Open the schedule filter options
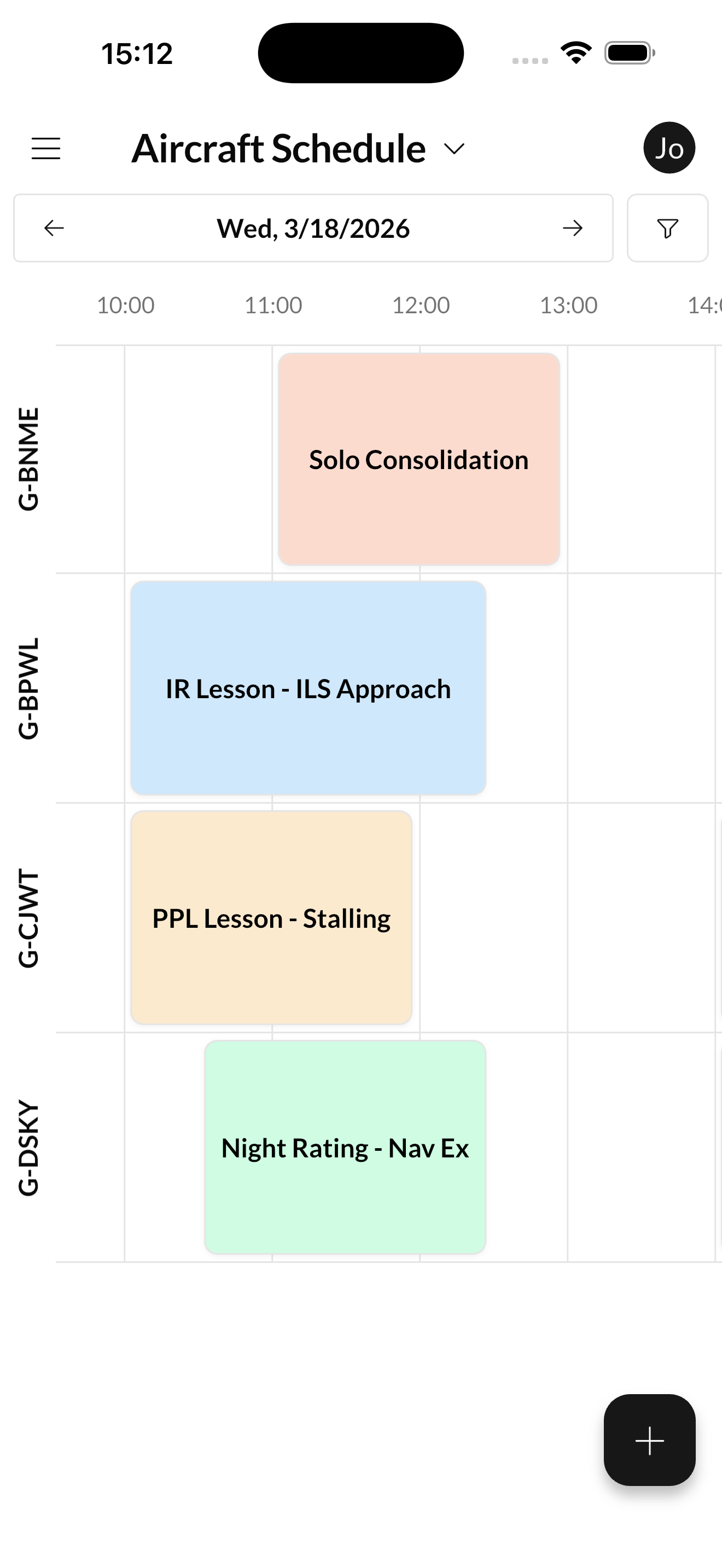This screenshot has height=1568, width=722. click(x=667, y=229)
